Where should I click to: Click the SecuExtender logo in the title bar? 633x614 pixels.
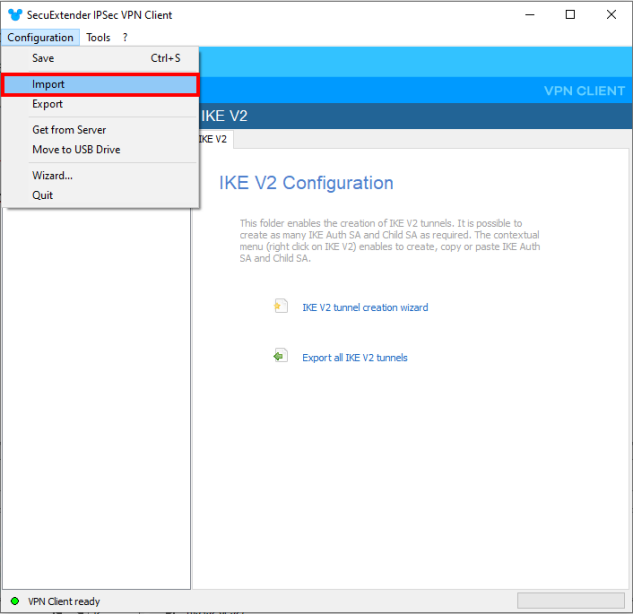pos(14,14)
